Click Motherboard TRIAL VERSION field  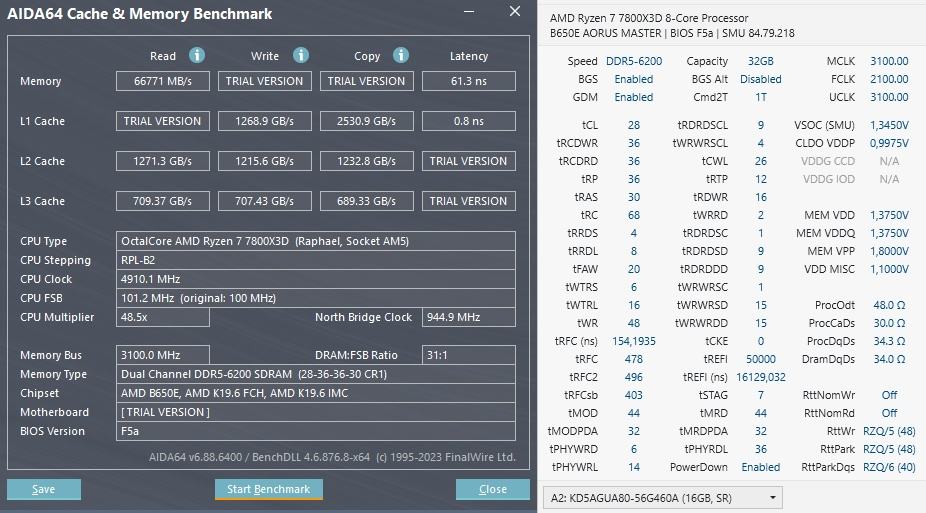click(316, 412)
